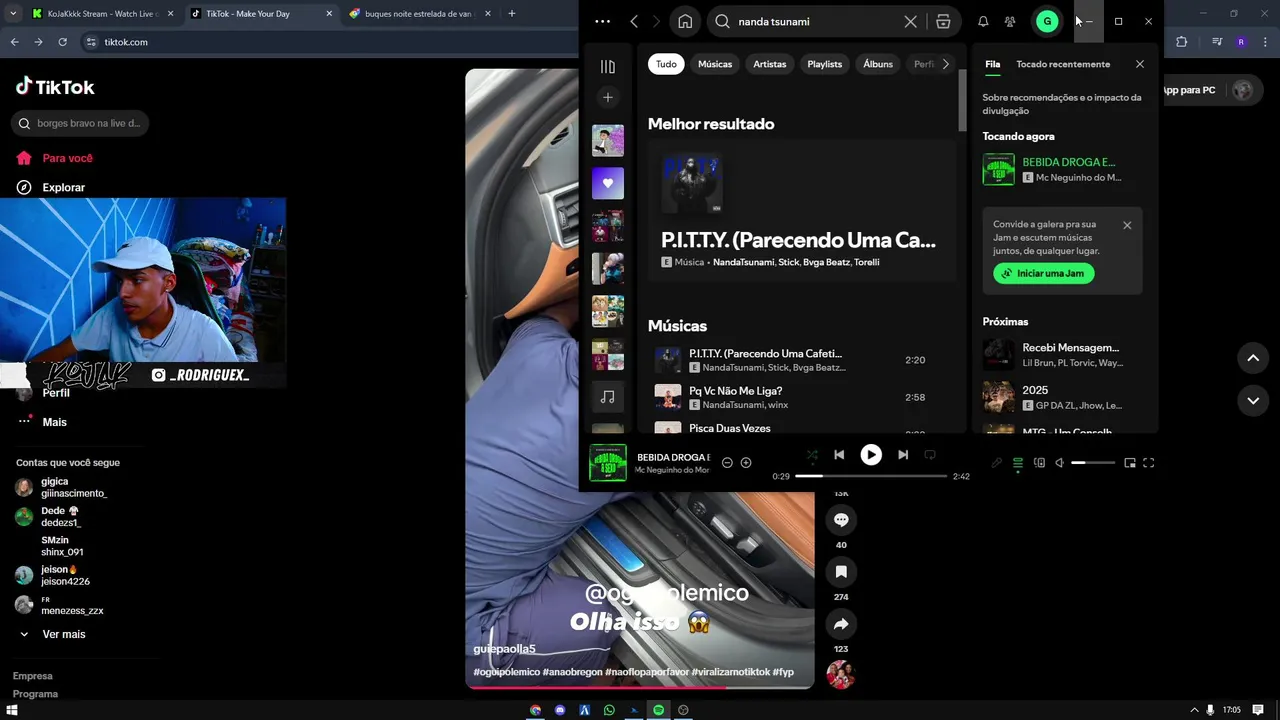1280x720 pixels.
Task: Skip to previous track
Action: pyautogui.click(x=839, y=455)
